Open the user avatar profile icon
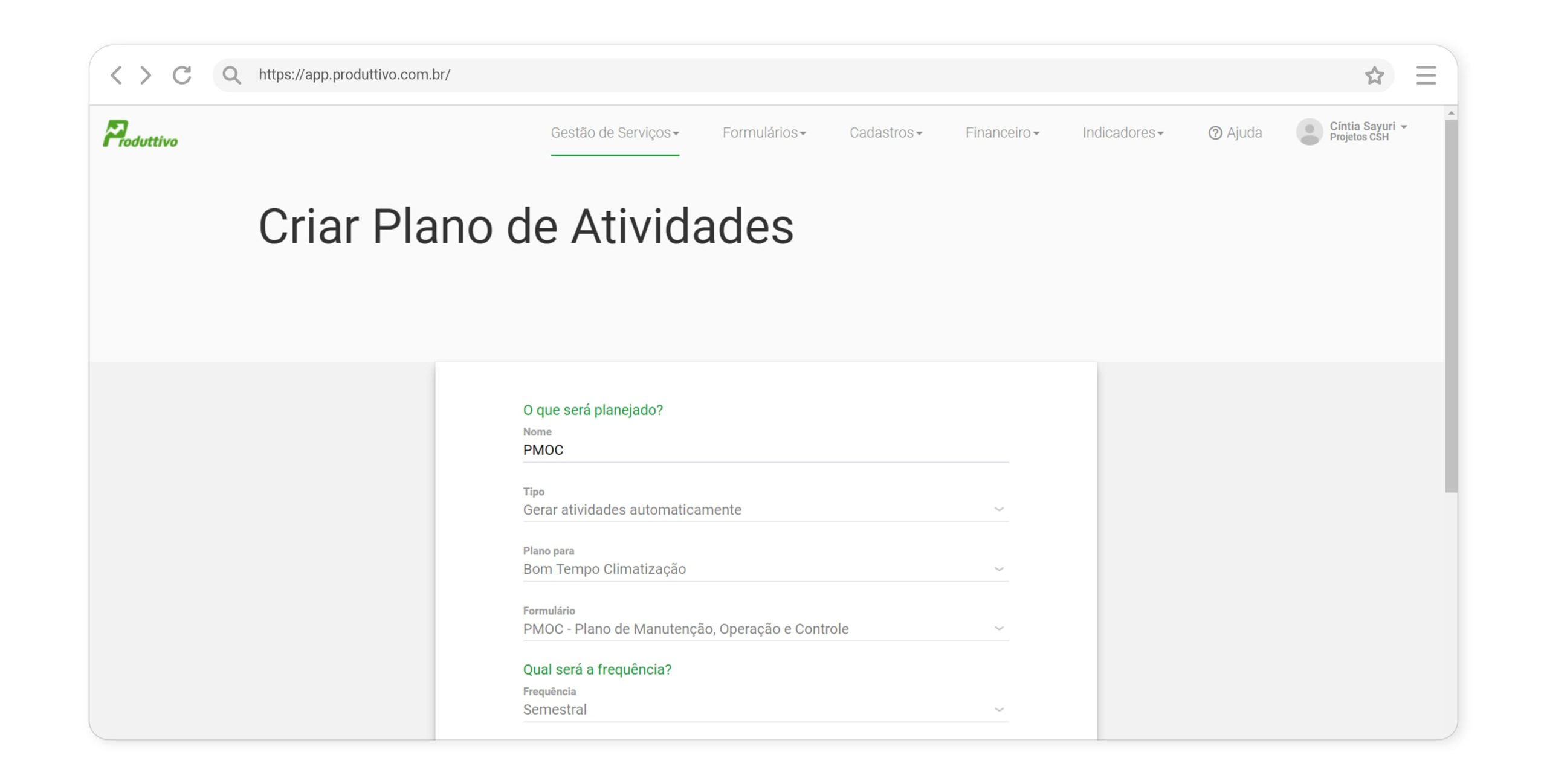This screenshot has width=1547, height=784. 1309,132
